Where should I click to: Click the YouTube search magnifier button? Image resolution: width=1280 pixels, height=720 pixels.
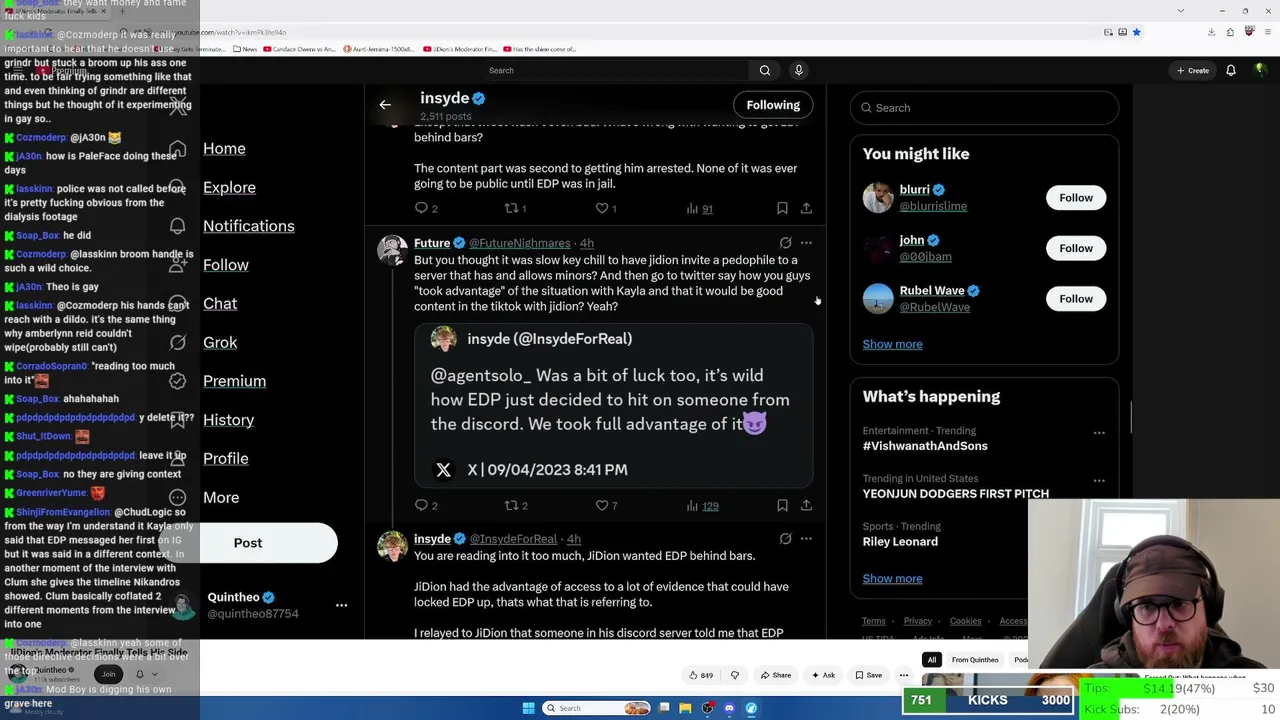coord(765,70)
